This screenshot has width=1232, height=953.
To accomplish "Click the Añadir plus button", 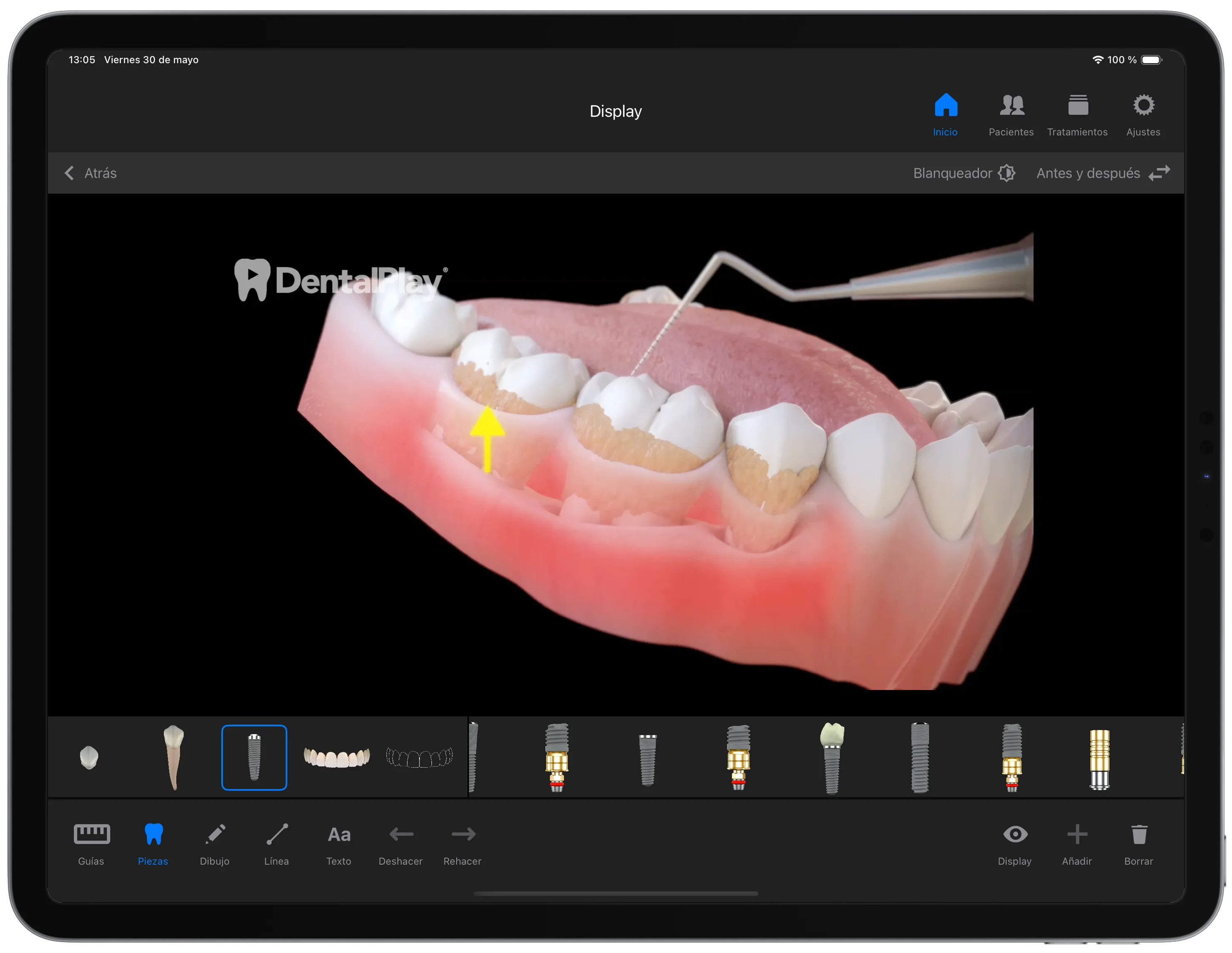I will pos(1076,844).
